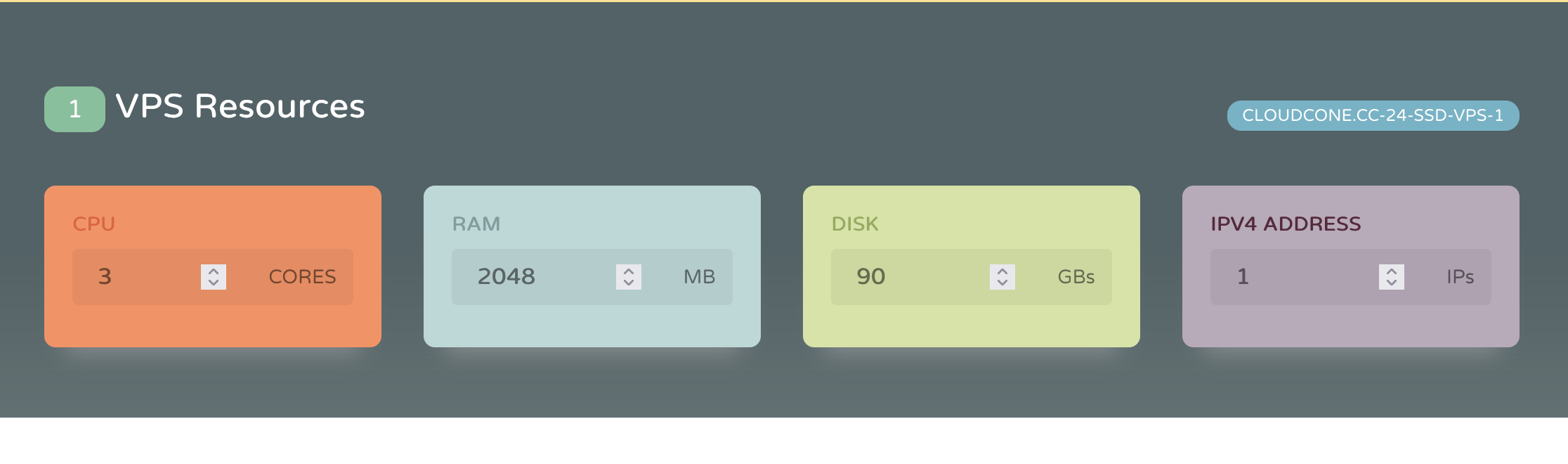Click the CLOUDCONE.CC-24-SSD-VPS-1 plan badge
This screenshot has height=464, width=1568.
tap(1373, 115)
